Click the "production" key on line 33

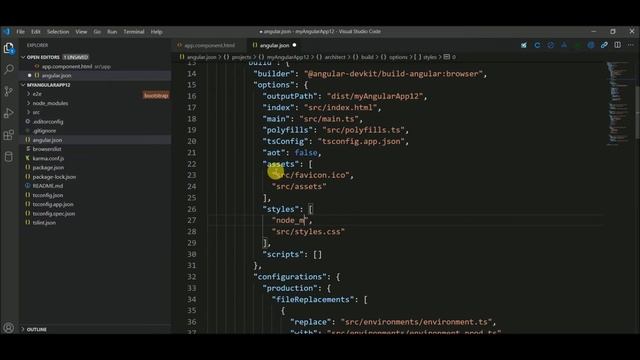290,288
